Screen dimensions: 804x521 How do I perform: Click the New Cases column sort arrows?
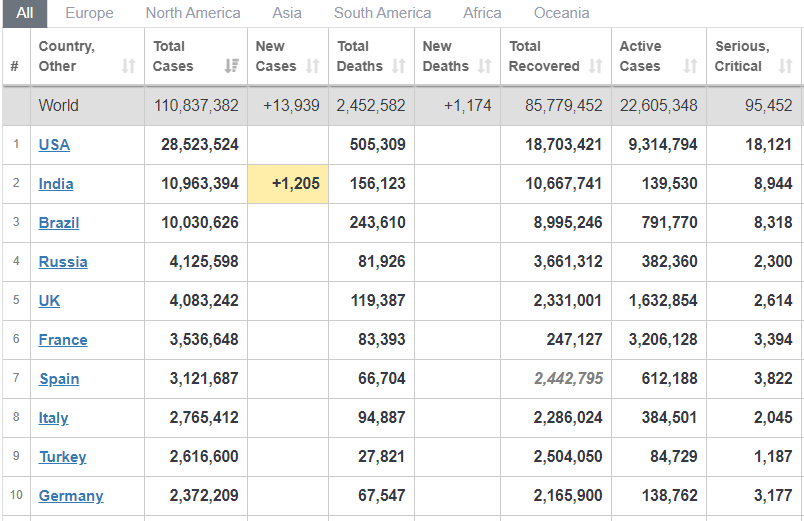click(312, 67)
